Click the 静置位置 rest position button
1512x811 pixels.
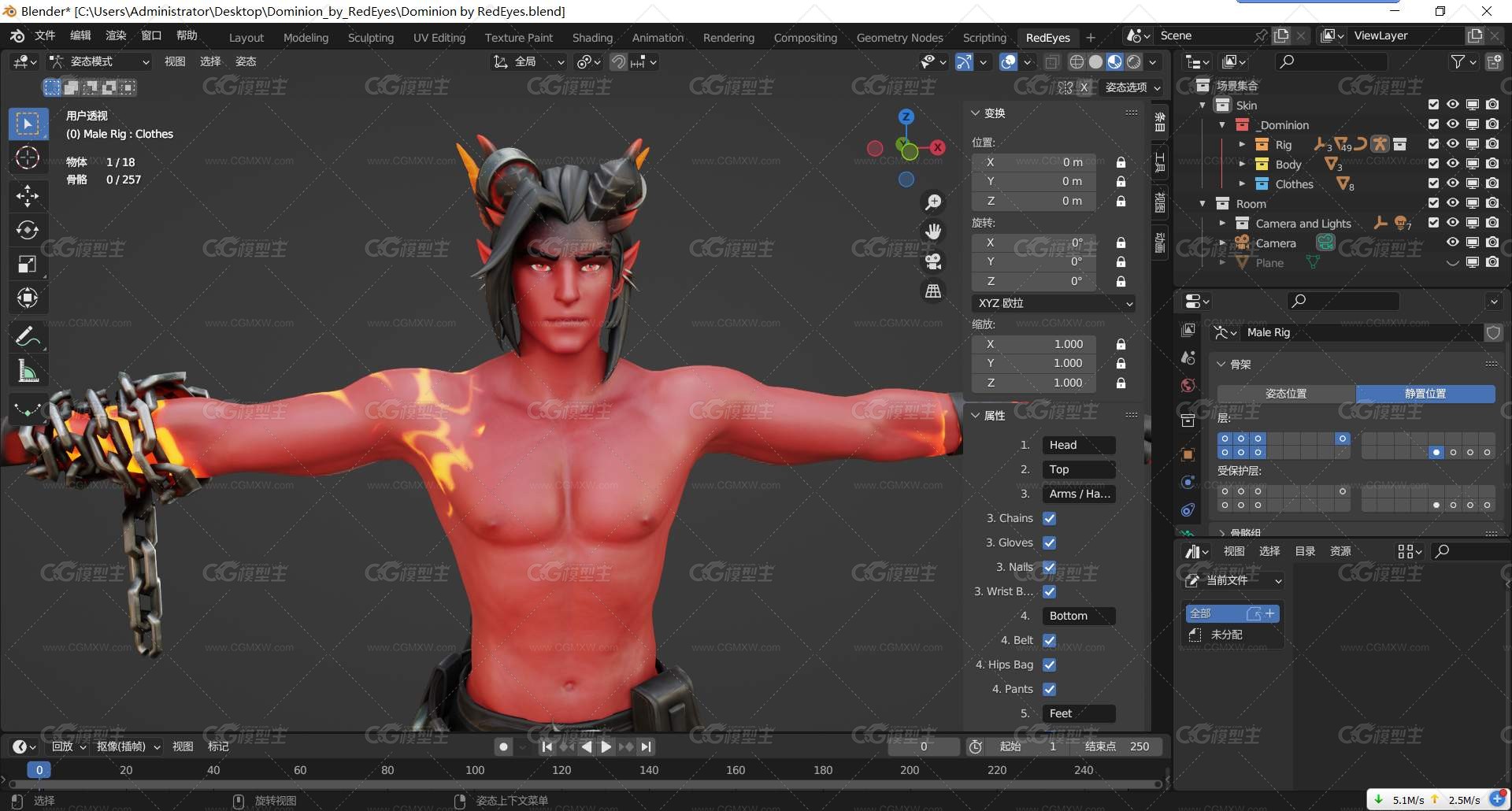(x=1425, y=394)
